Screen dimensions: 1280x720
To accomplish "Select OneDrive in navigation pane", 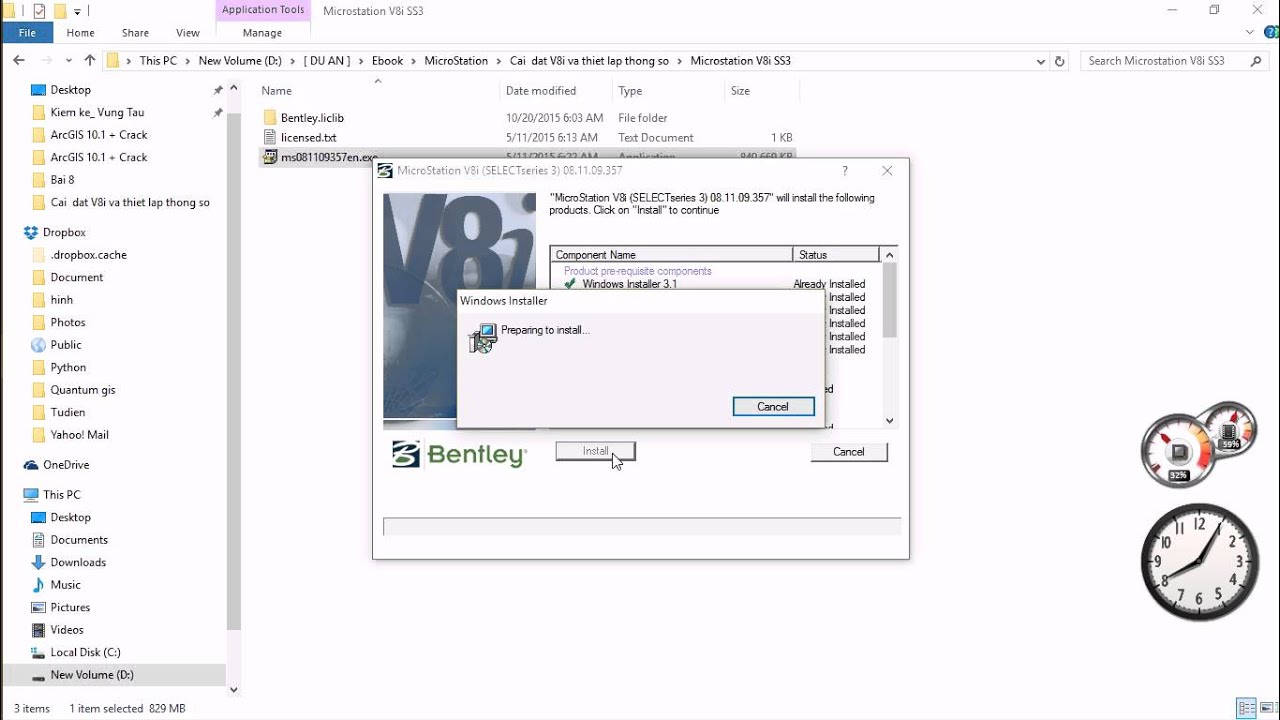I will point(66,465).
